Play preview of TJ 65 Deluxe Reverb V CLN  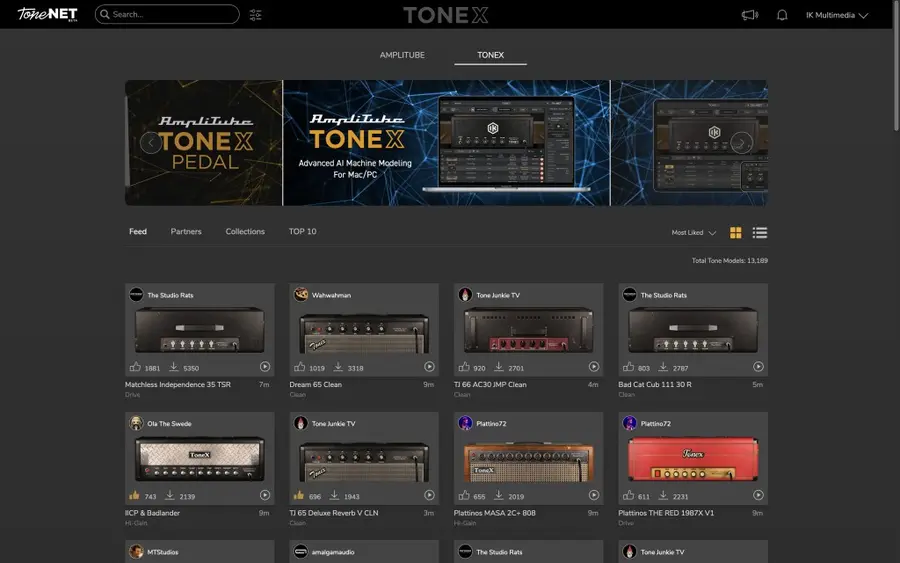pos(429,495)
